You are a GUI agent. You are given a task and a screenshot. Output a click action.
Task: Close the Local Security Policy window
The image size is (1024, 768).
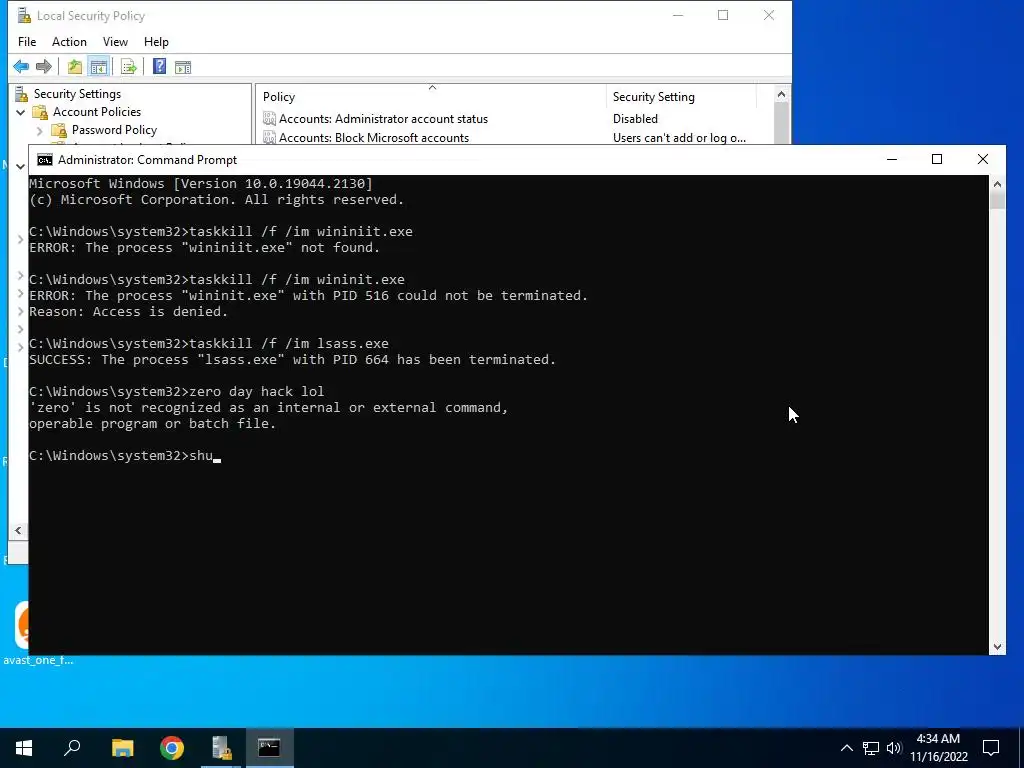click(769, 15)
